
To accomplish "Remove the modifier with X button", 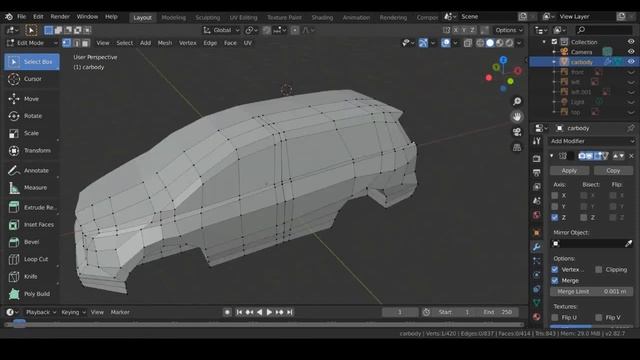I will [631, 156].
